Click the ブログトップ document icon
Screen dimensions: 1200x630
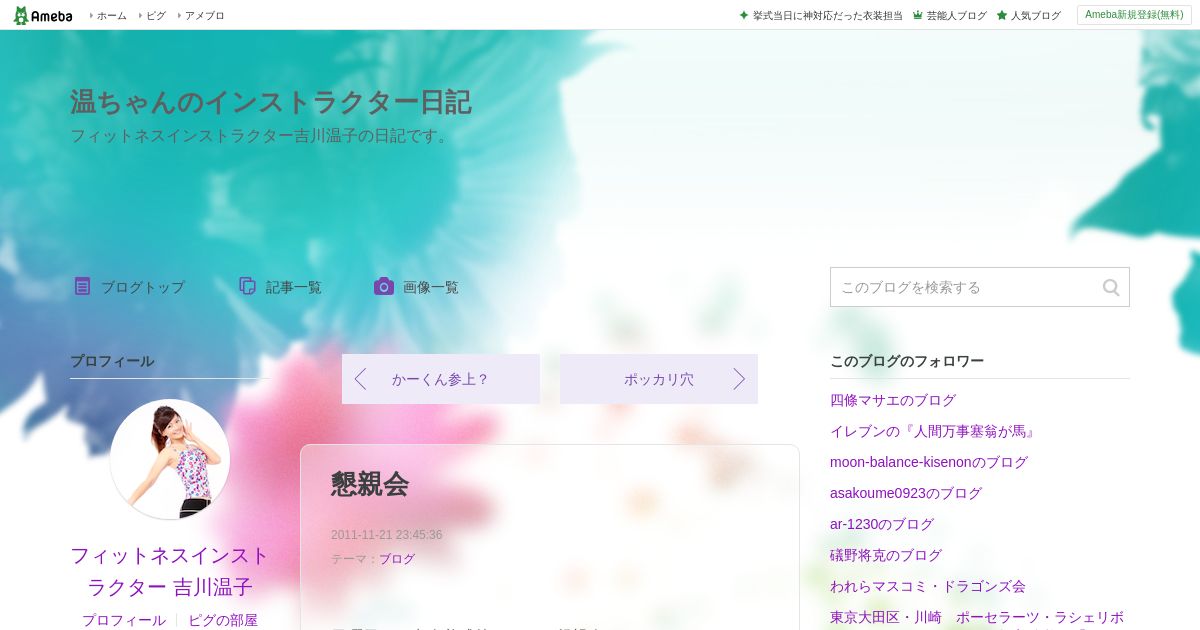(x=83, y=286)
